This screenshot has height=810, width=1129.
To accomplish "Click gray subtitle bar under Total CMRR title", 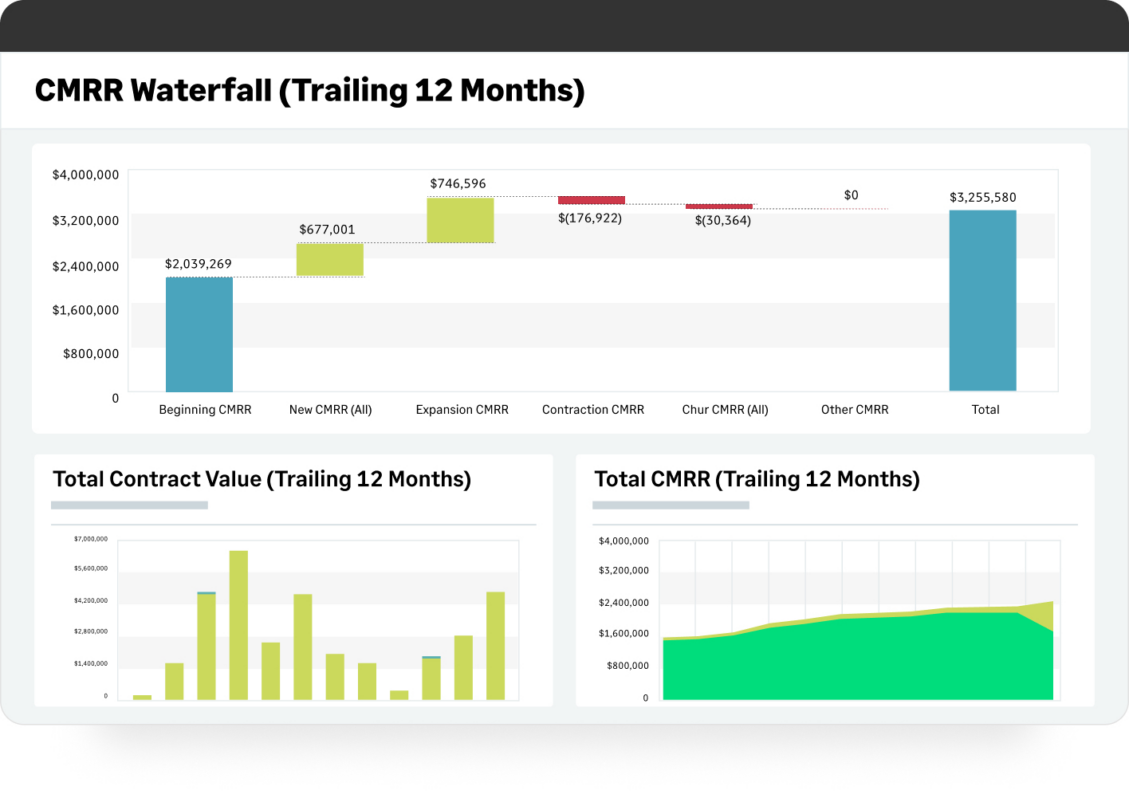I will pos(670,505).
